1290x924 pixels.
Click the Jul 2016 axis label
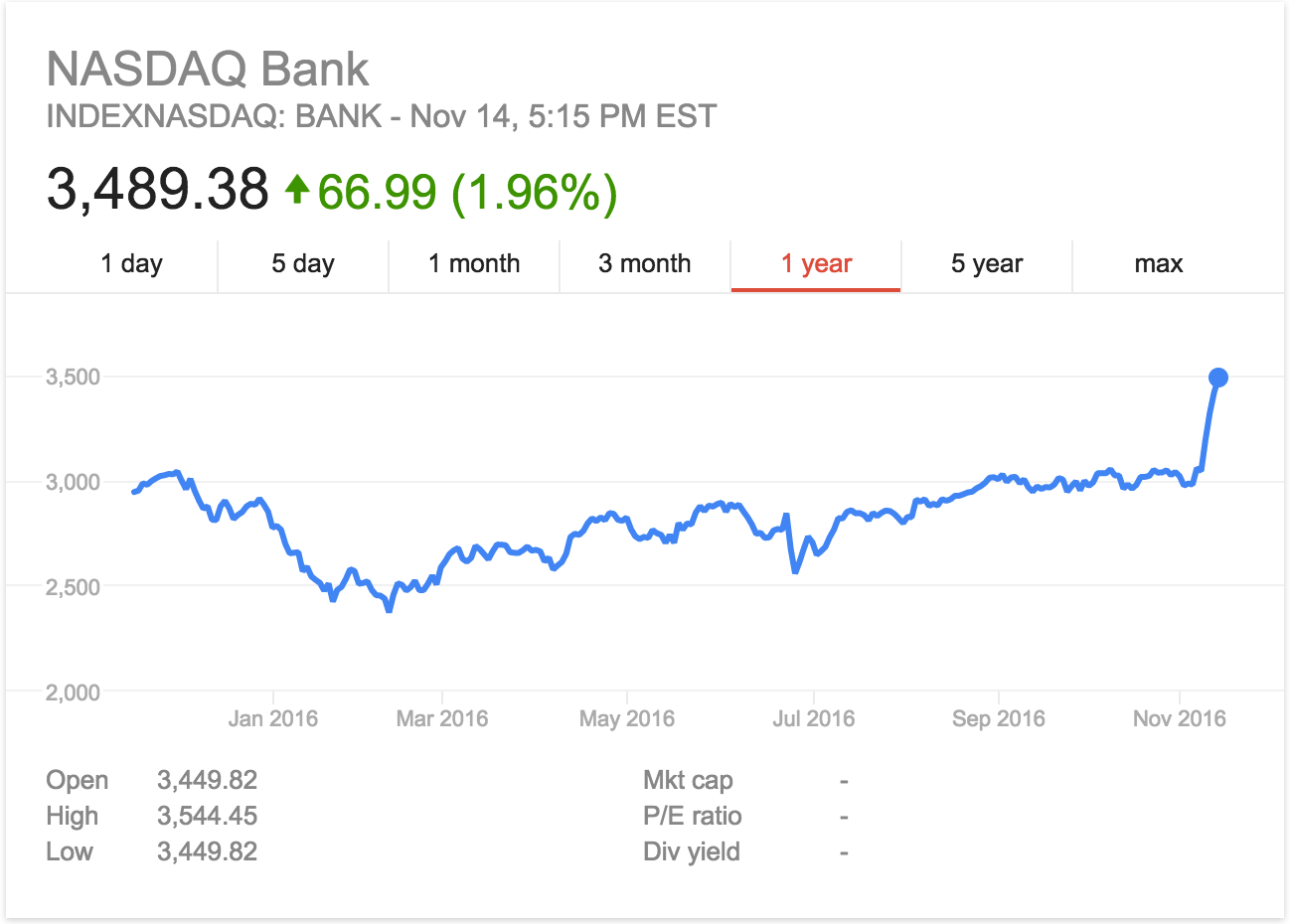coord(814,718)
